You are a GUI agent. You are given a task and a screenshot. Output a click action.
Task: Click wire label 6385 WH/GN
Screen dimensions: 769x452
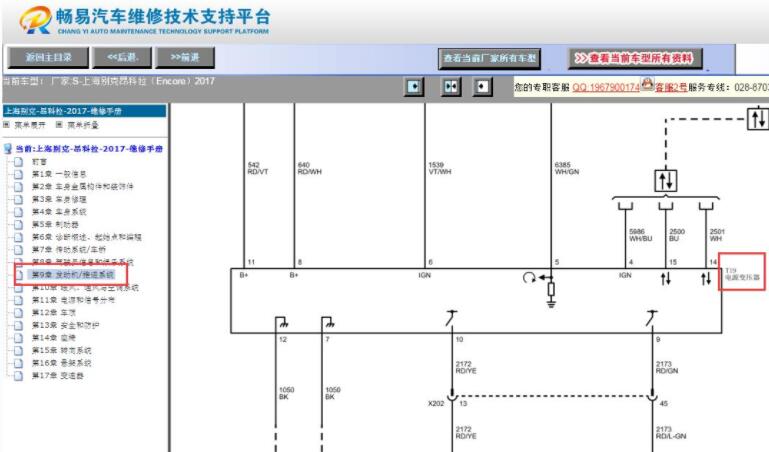pos(567,168)
